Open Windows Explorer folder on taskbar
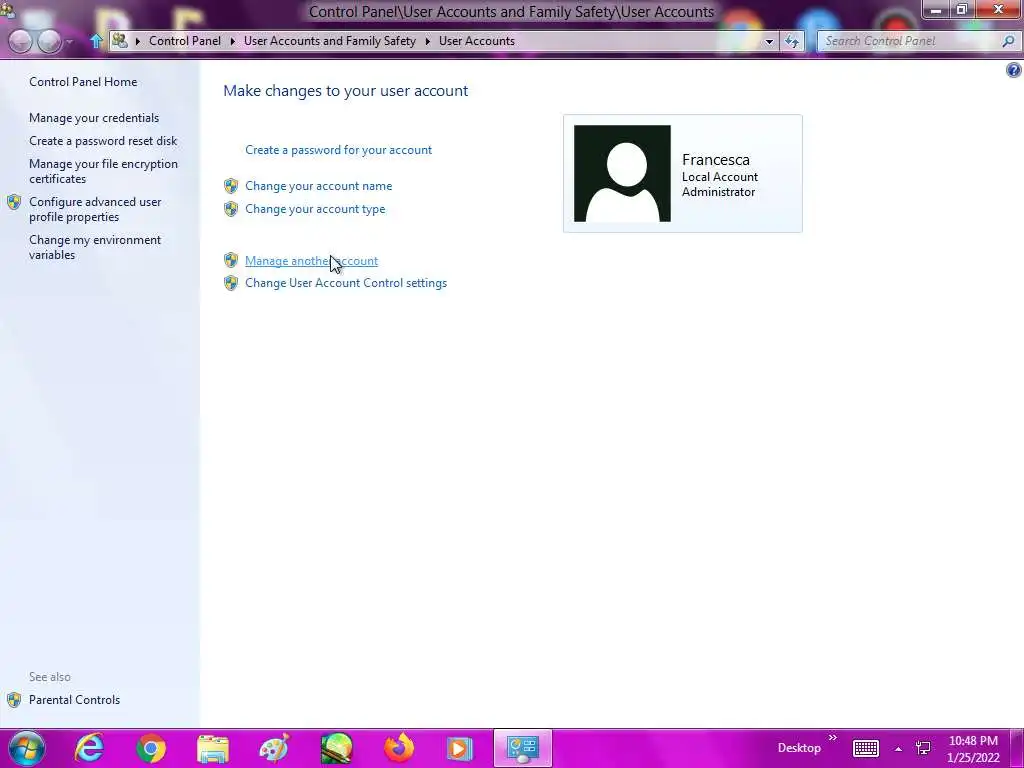Image resolution: width=1024 pixels, height=768 pixels. pos(213,749)
